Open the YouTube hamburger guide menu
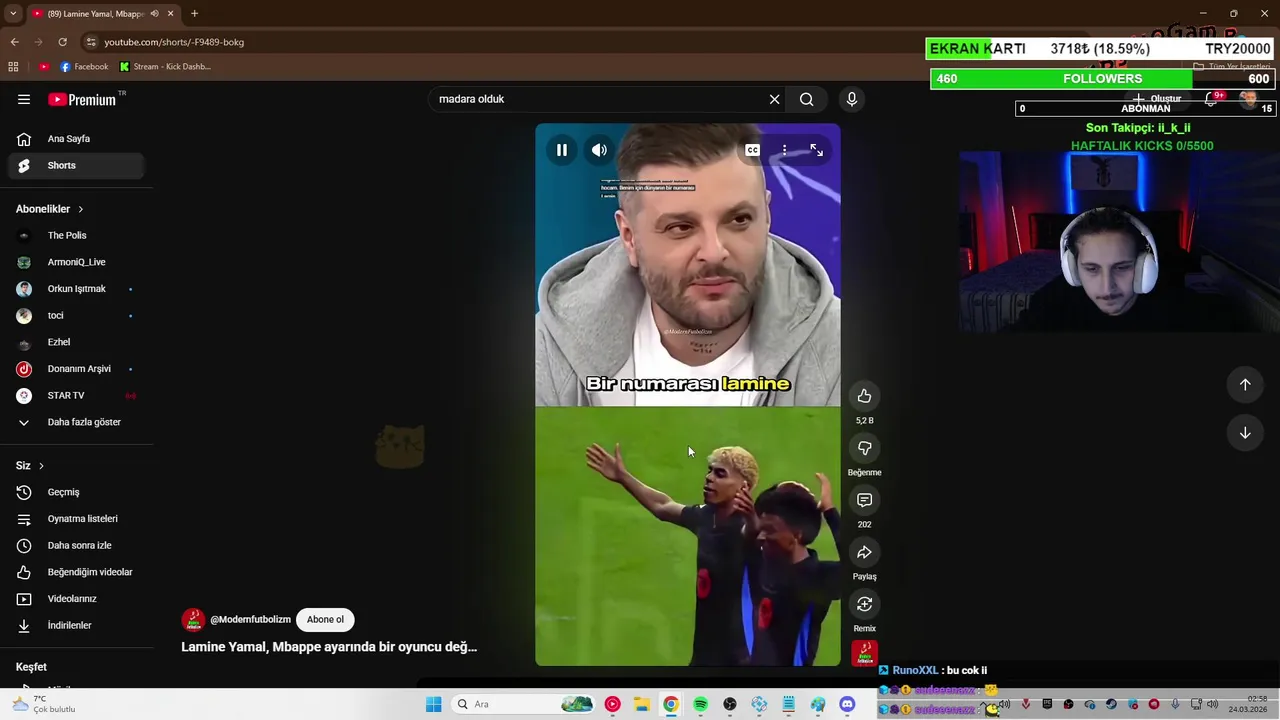 [24, 99]
